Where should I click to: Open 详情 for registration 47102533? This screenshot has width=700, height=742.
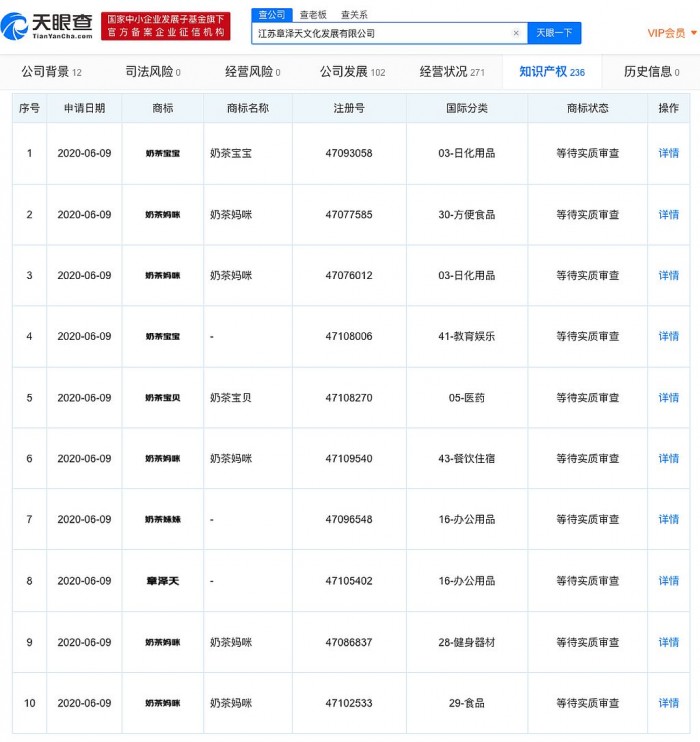point(668,703)
